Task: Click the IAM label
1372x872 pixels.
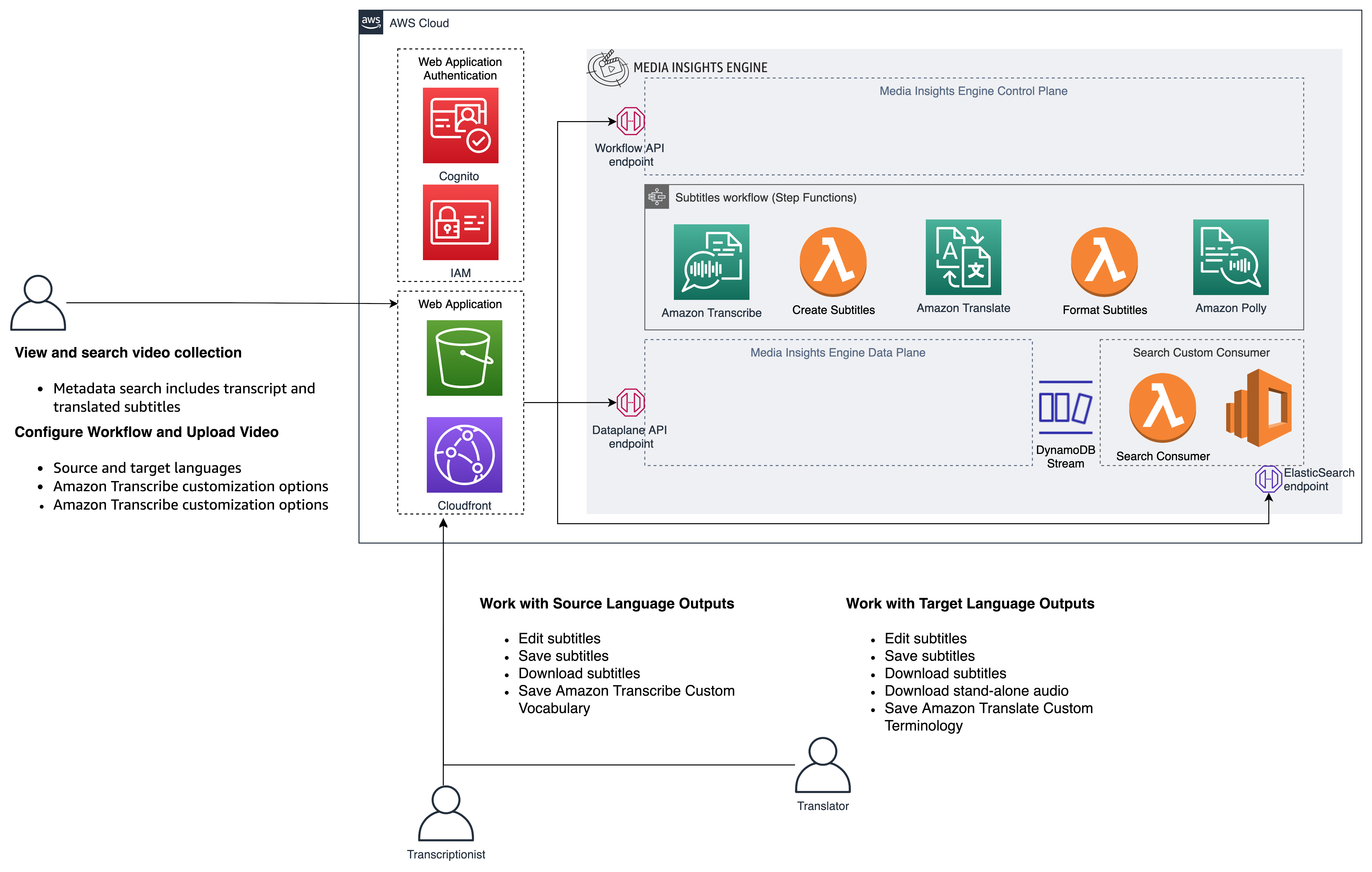Action: coord(460,273)
